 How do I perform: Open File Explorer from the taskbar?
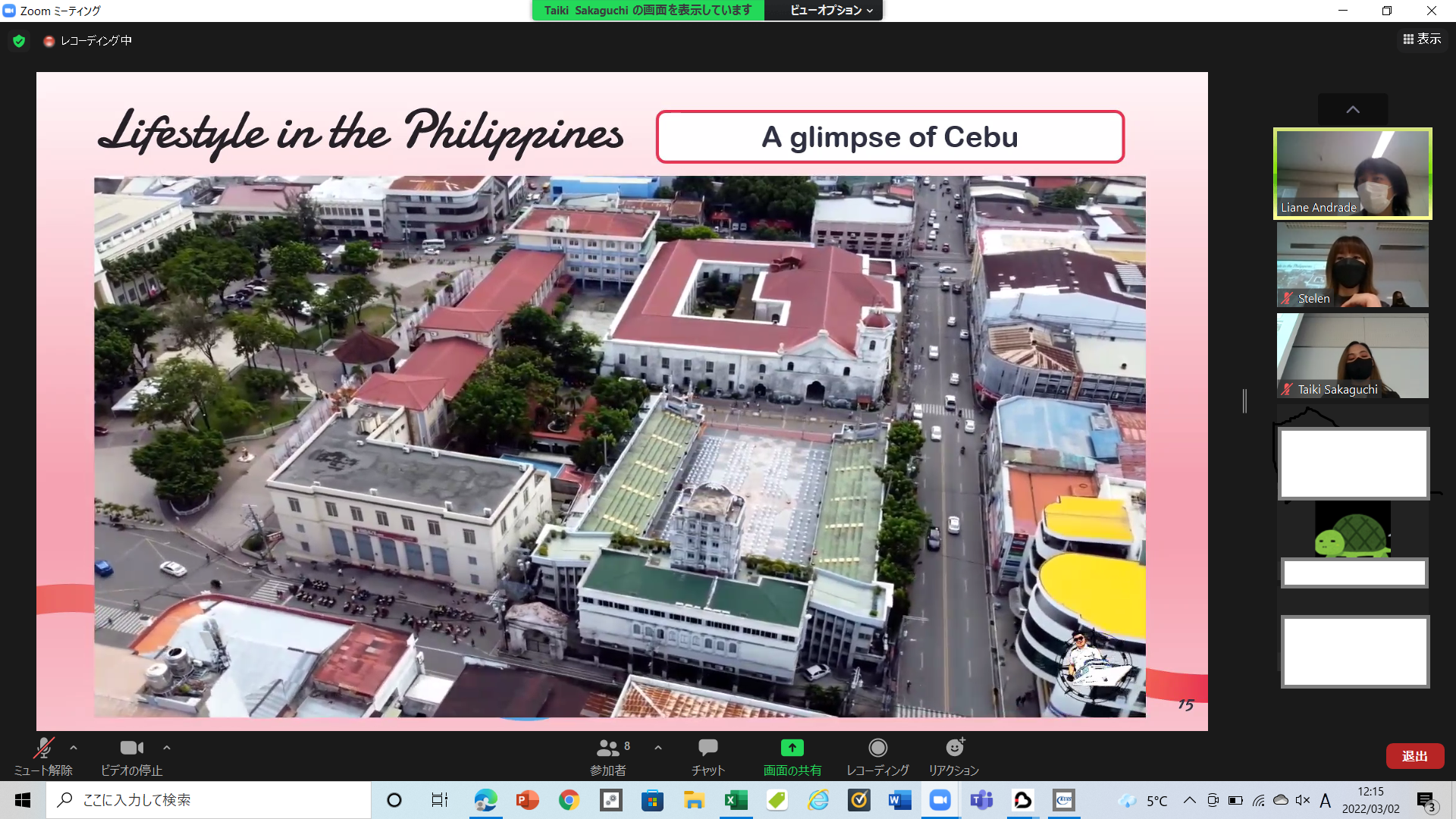[694, 800]
